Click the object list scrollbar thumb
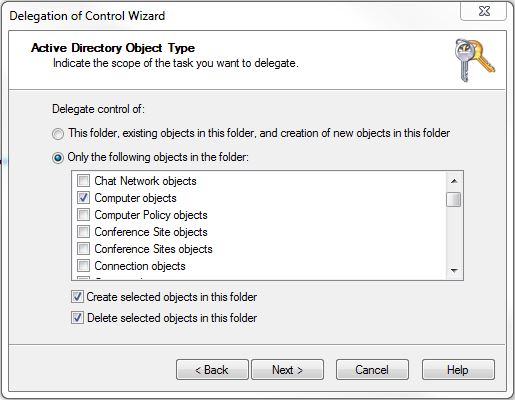Viewport: 515px width, 400px height. tap(454, 200)
